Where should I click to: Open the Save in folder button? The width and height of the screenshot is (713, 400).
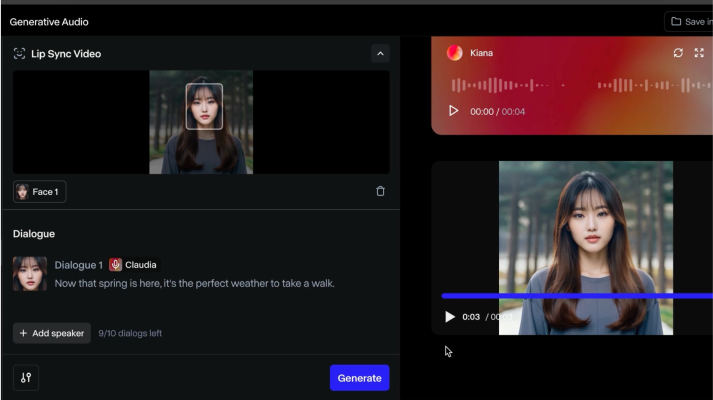pyautogui.click(x=690, y=21)
